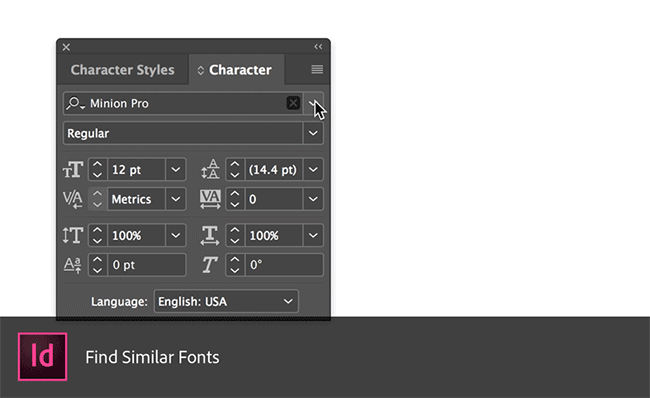Click the InDesign Id logo
Screen dimensions: 650x398
point(43,357)
